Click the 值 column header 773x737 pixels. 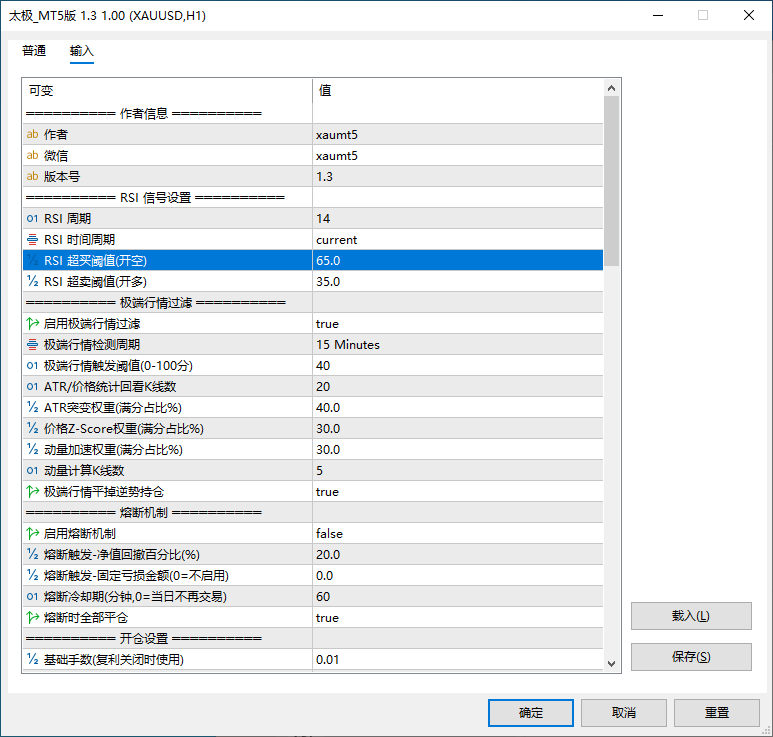click(457, 91)
